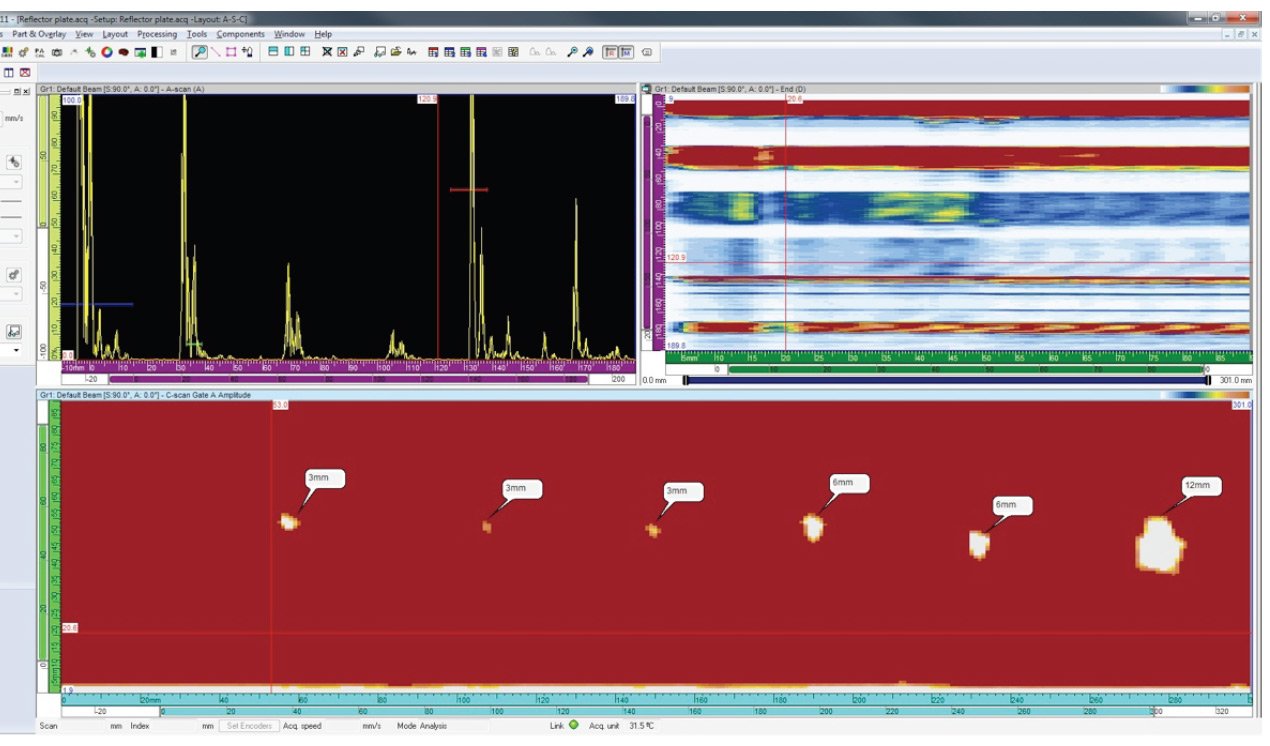The image size is (1270, 746).
Task: Open the Tools menu
Action: [197, 34]
